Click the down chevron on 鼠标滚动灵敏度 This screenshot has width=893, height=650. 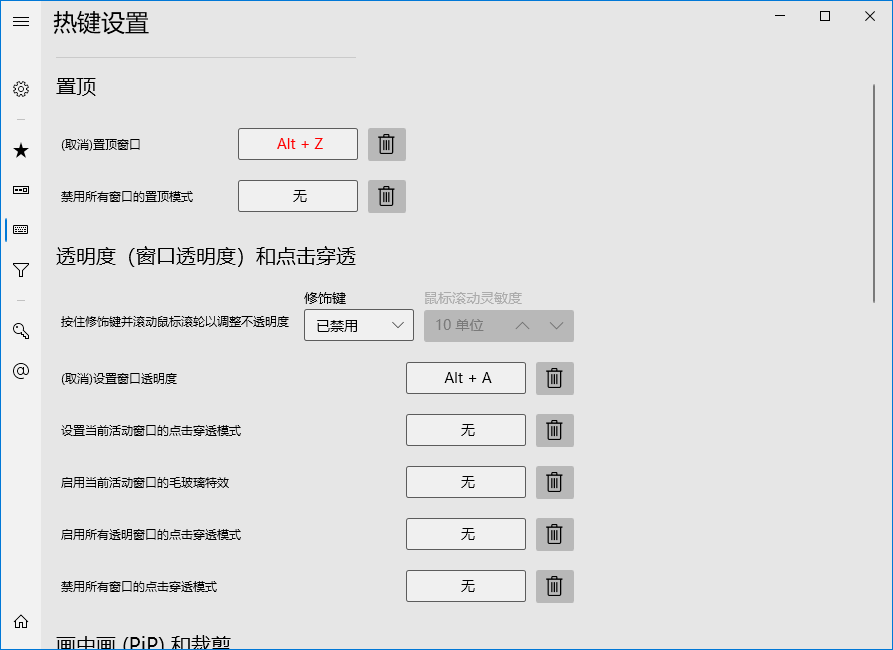tap(556, 325)
